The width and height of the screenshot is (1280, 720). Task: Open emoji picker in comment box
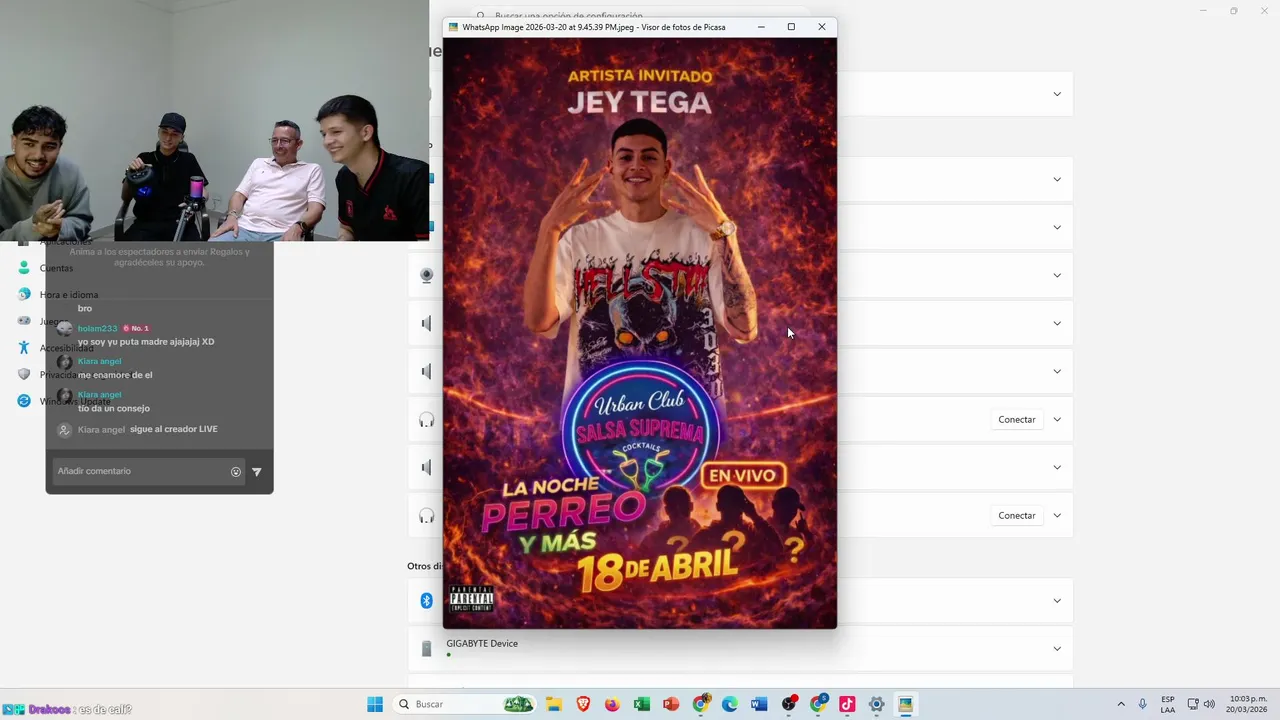click(x=236, y=472)
